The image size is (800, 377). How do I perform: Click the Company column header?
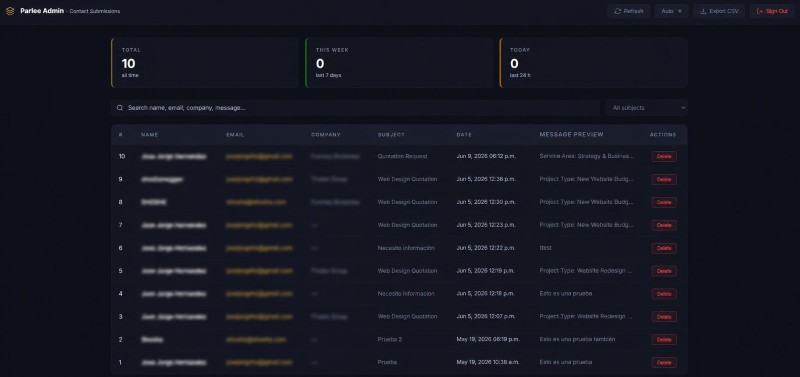(326, 135)
